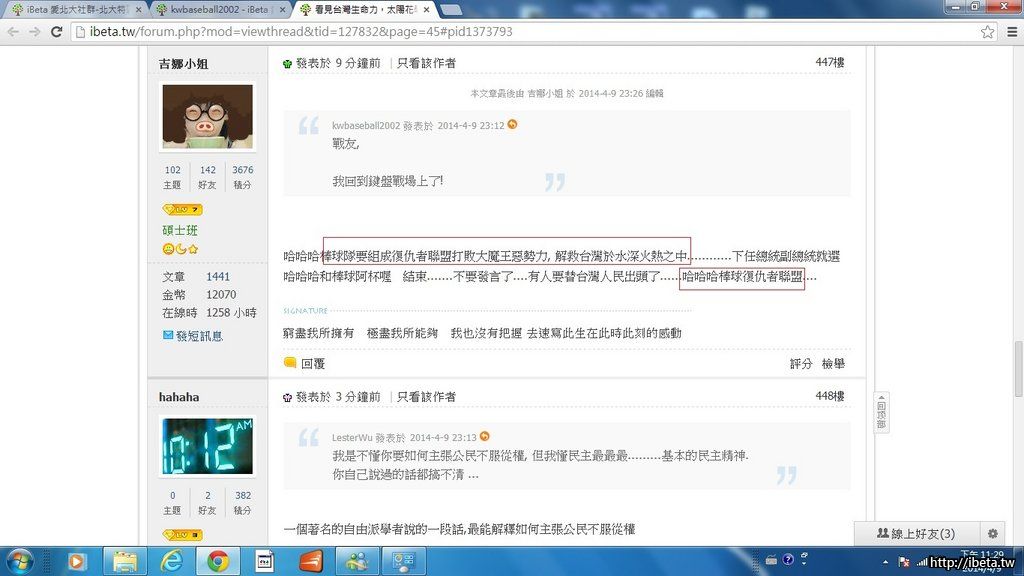The height and width of the screenshot is (576, 1024).
Task: Click the bookmark star in address bar
Action: (x=987, y=31)
